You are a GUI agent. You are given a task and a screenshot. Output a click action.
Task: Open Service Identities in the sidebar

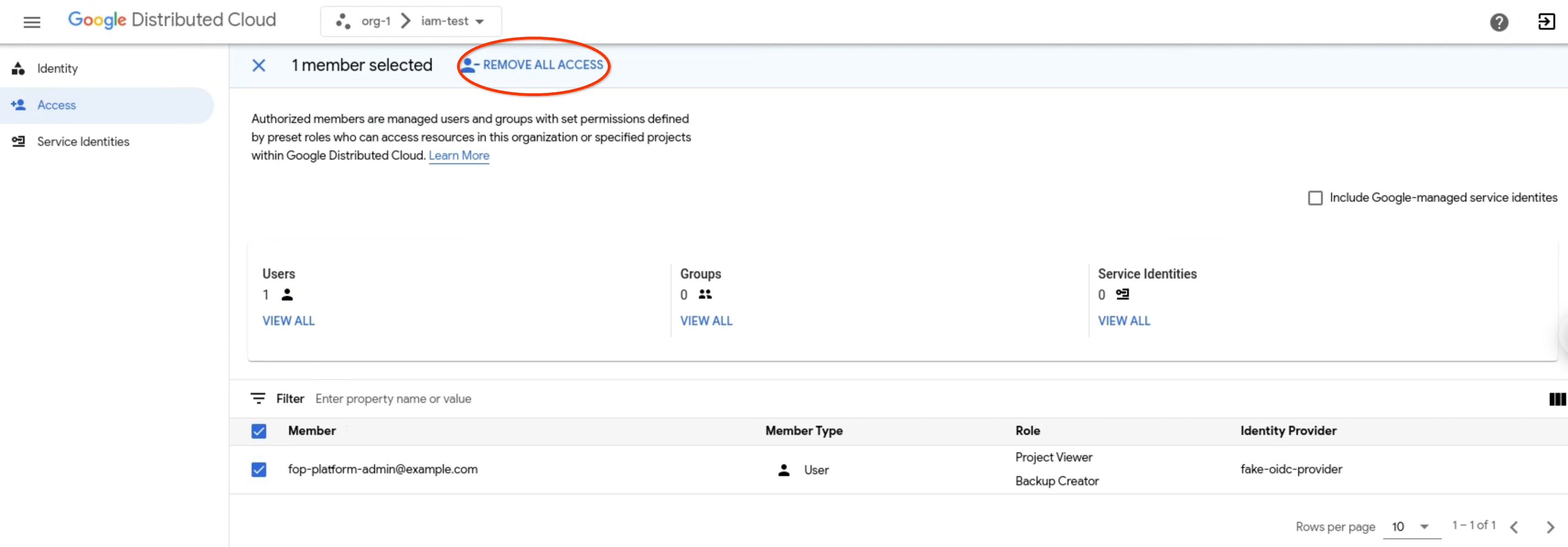pyautogui.click(x=83, y=142)
